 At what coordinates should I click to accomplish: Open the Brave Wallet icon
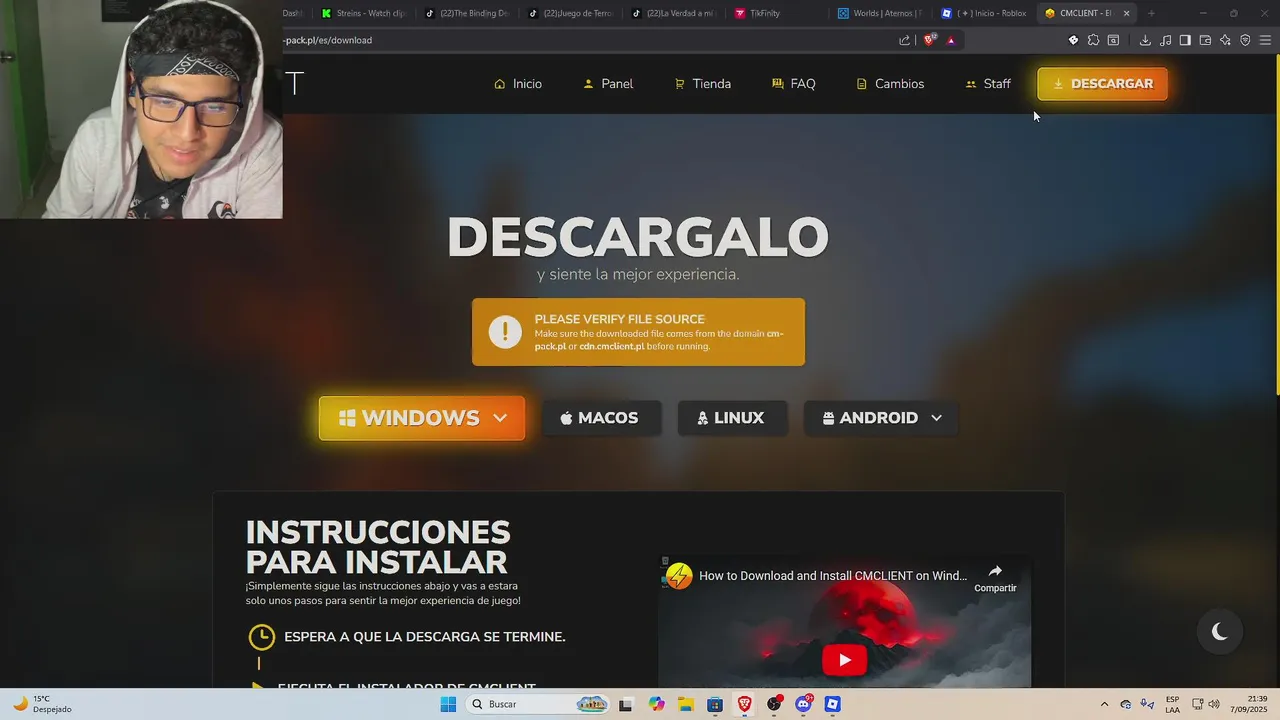(1205, 40)
